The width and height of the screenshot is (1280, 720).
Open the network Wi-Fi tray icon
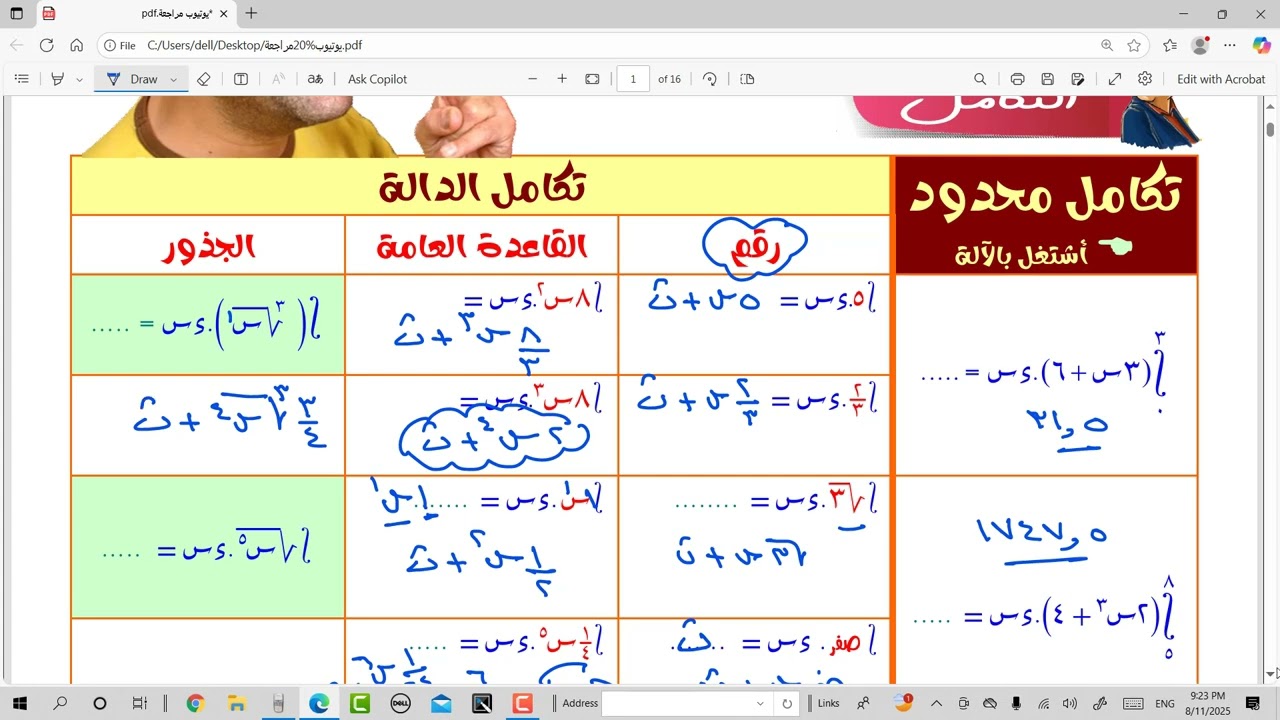(x=1043, y=703)
